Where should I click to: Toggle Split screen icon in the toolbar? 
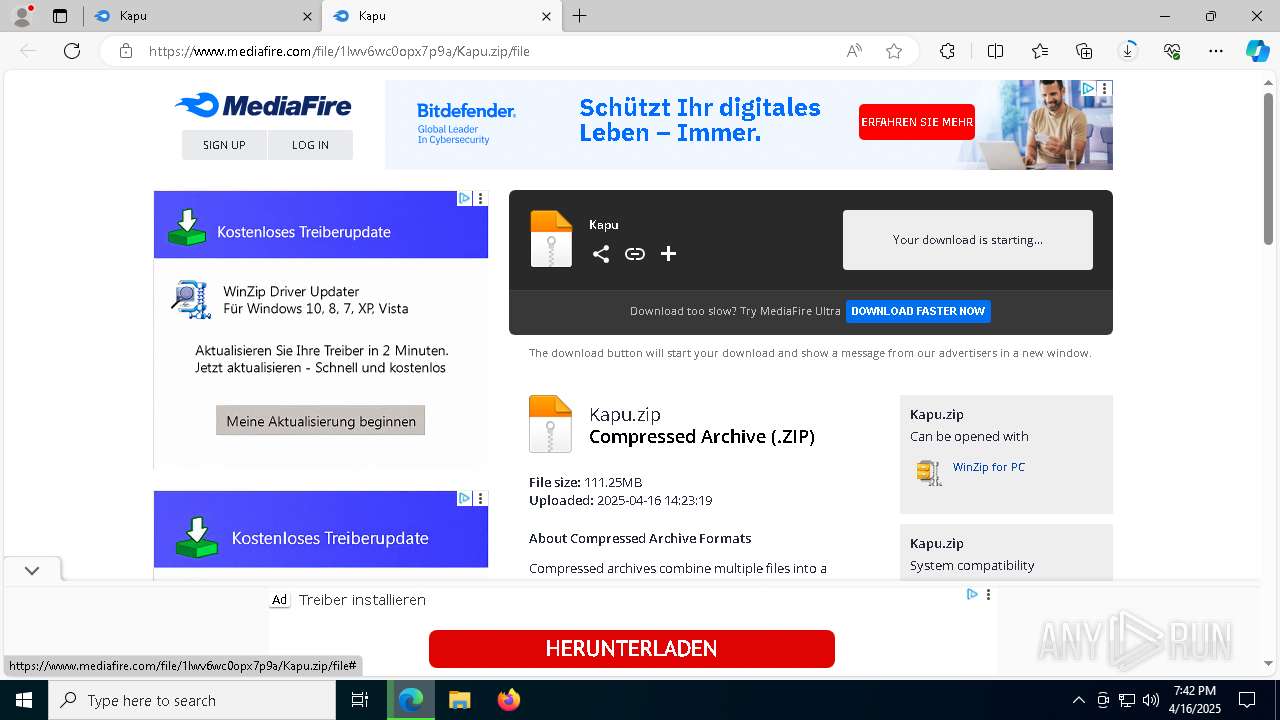click(x=995, y=51)
